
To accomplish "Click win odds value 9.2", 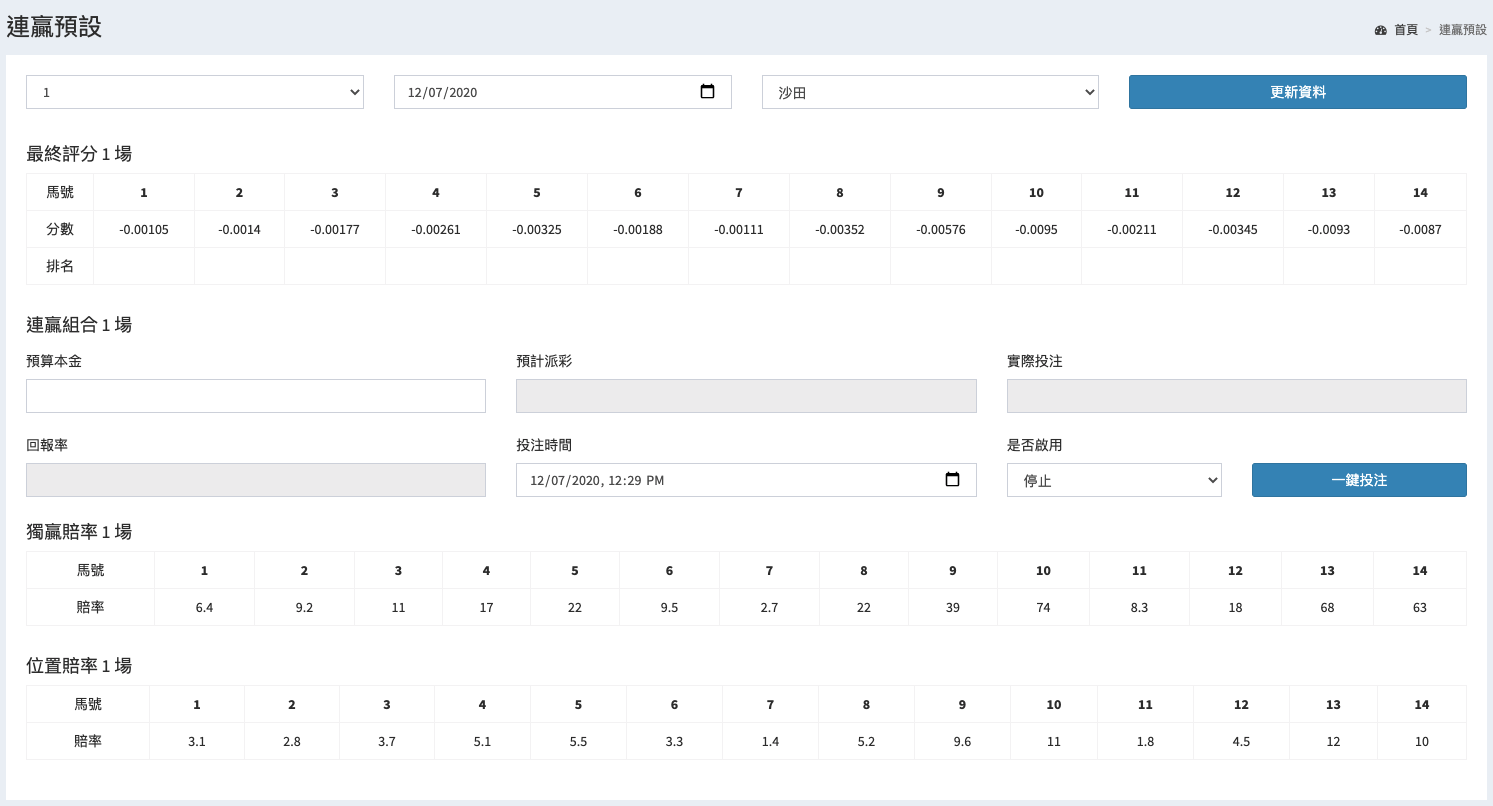I will click(x=304, y=607).
